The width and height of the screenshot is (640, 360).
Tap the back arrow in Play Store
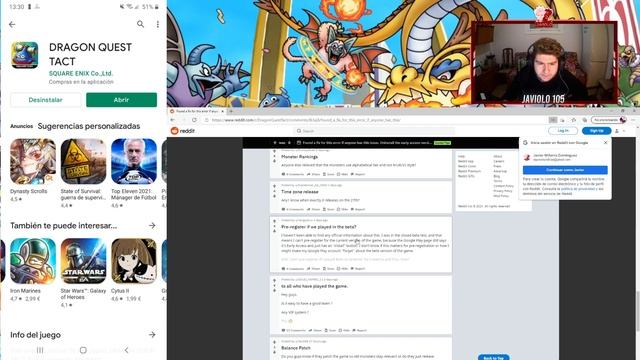tap(12, 24)
